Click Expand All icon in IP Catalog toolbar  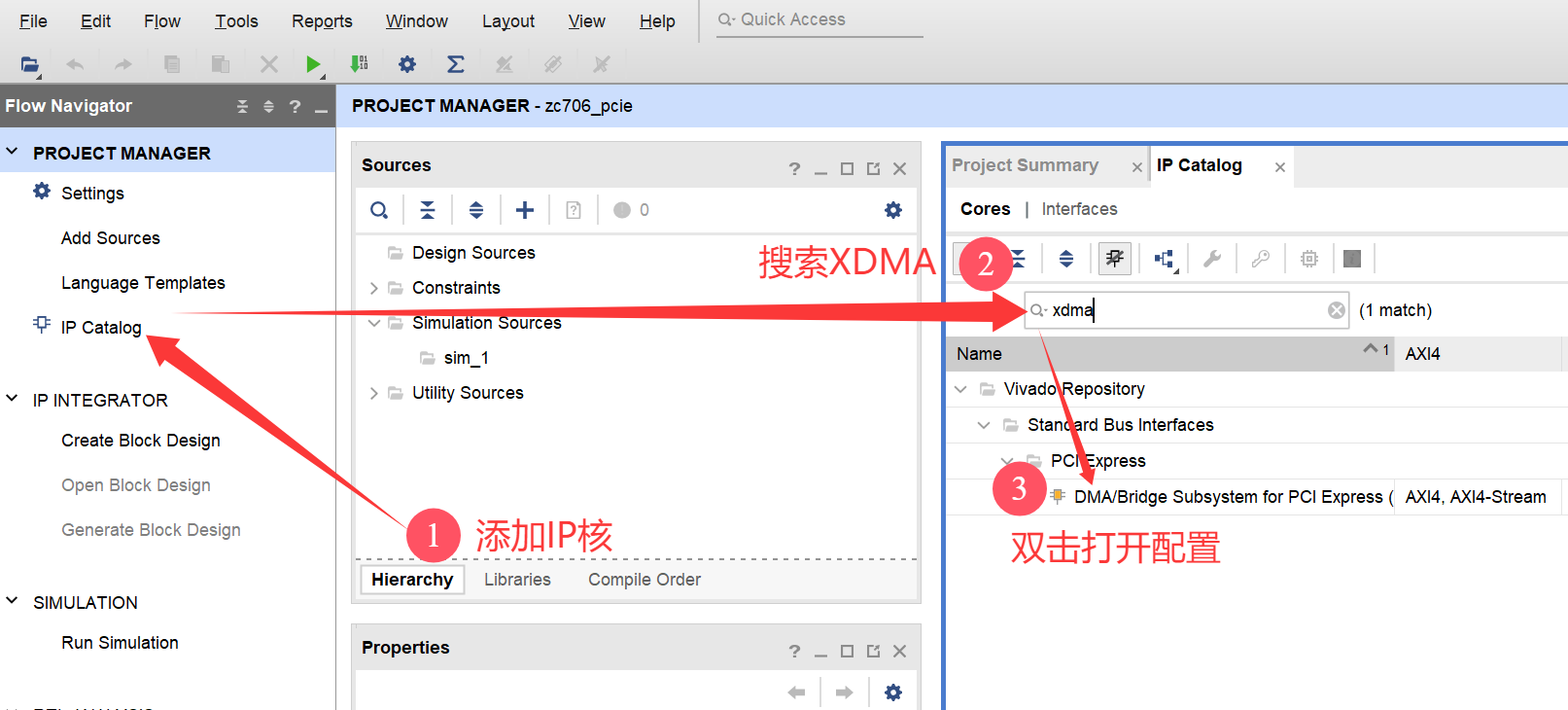pyautogui.click(x=1066, y=259)
